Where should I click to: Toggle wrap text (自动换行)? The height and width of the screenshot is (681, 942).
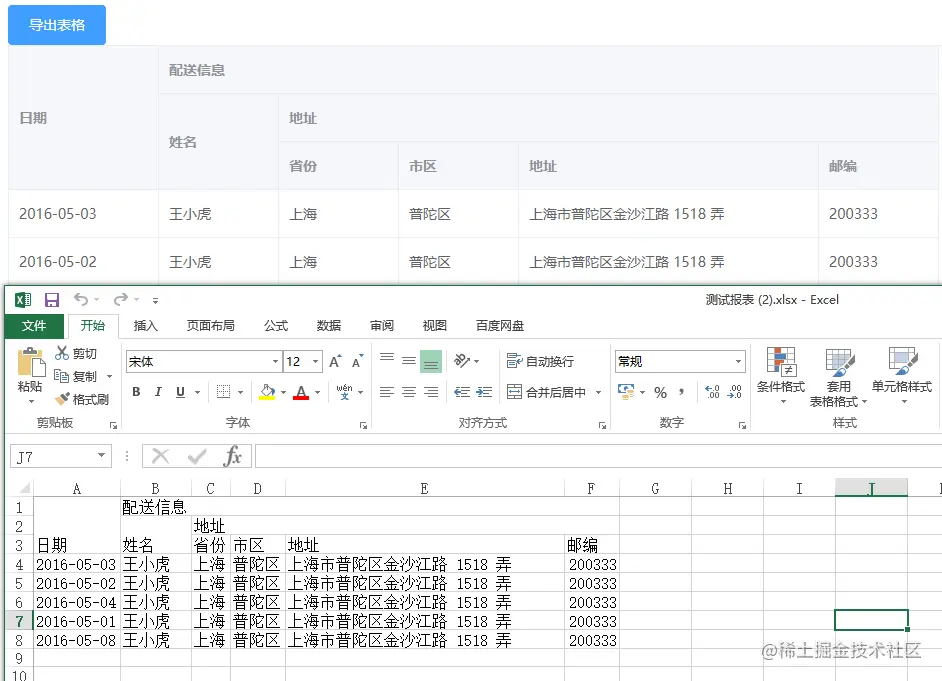[x=540, y=361]
